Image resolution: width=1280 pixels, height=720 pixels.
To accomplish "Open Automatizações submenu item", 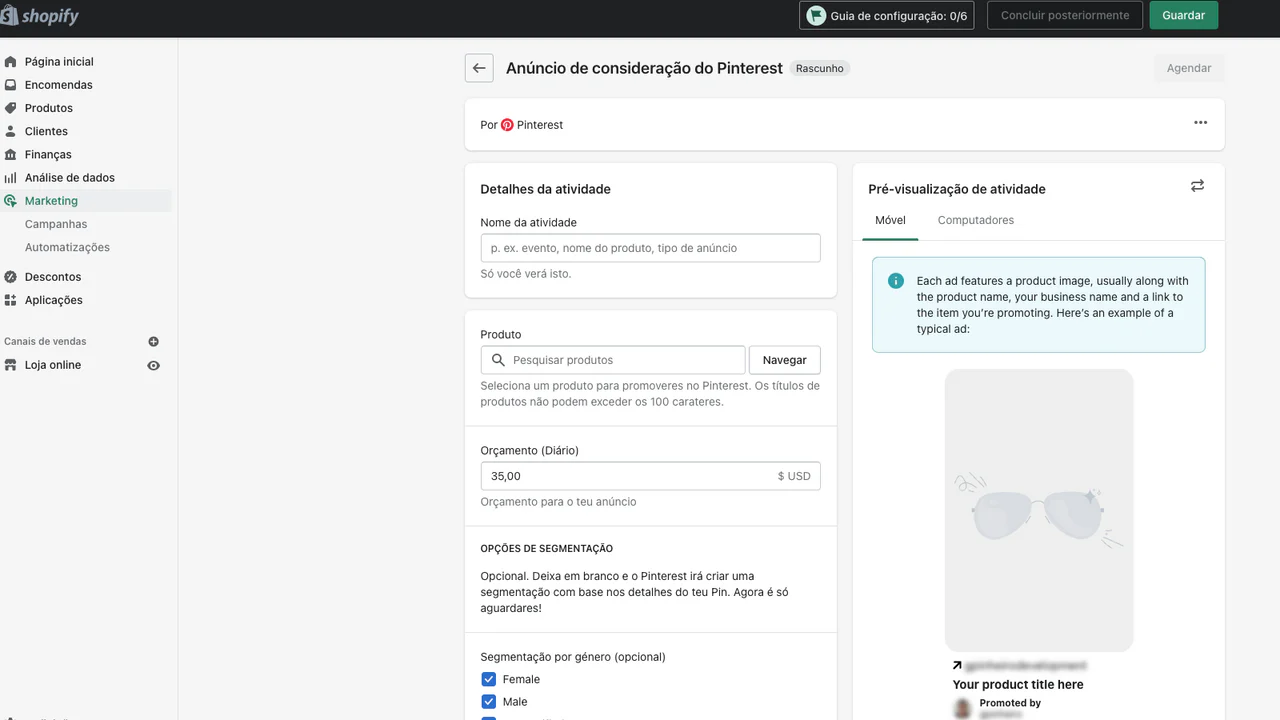I will [67, 247].
